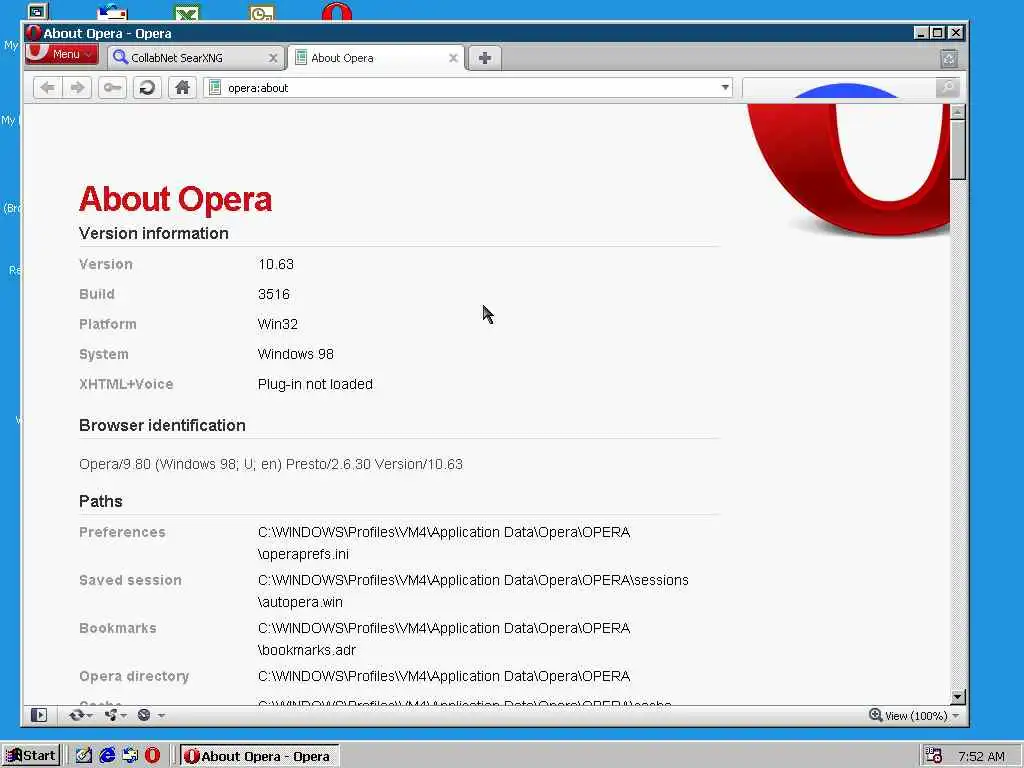Open the Opera Unite status dropdown
1024x768 pixels.
(x=116, y=715)
